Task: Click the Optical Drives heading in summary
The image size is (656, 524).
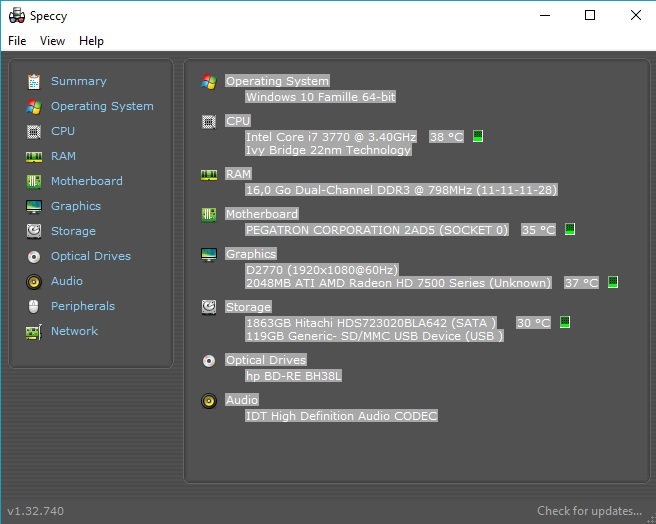Action: coord(266,360)
